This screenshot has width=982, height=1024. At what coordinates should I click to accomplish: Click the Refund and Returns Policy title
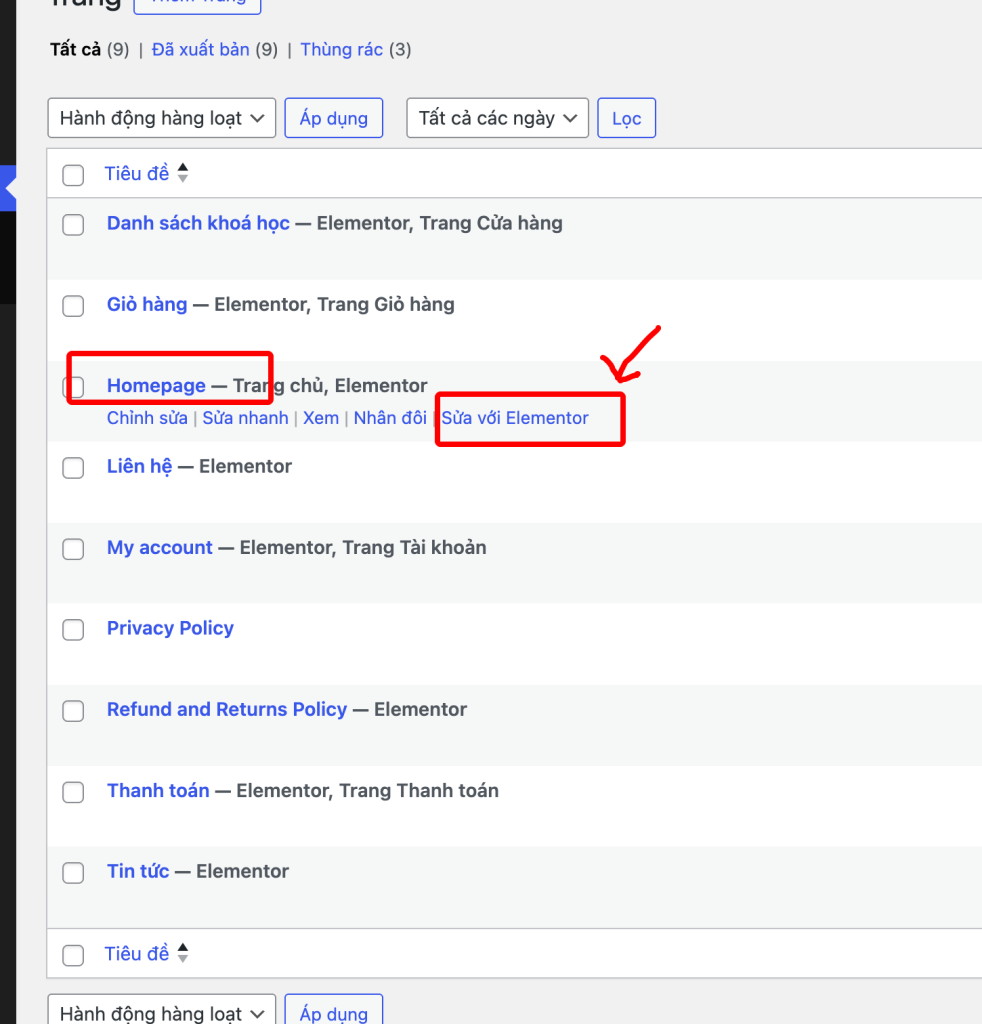[227, 709]
